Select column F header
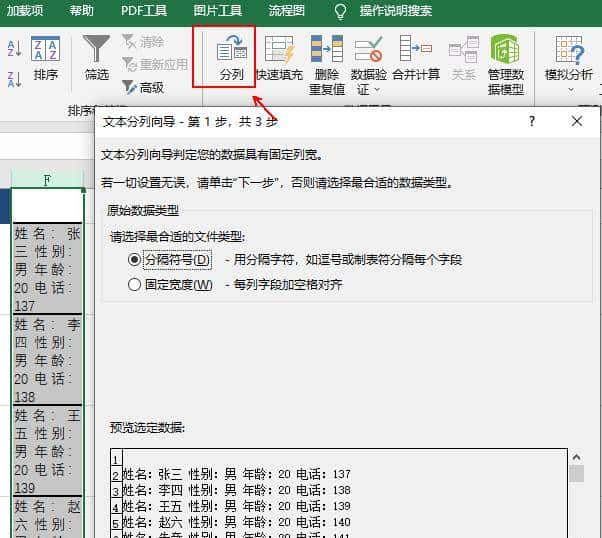The height and width of the screenshot is (538, 602). [47, 179]
